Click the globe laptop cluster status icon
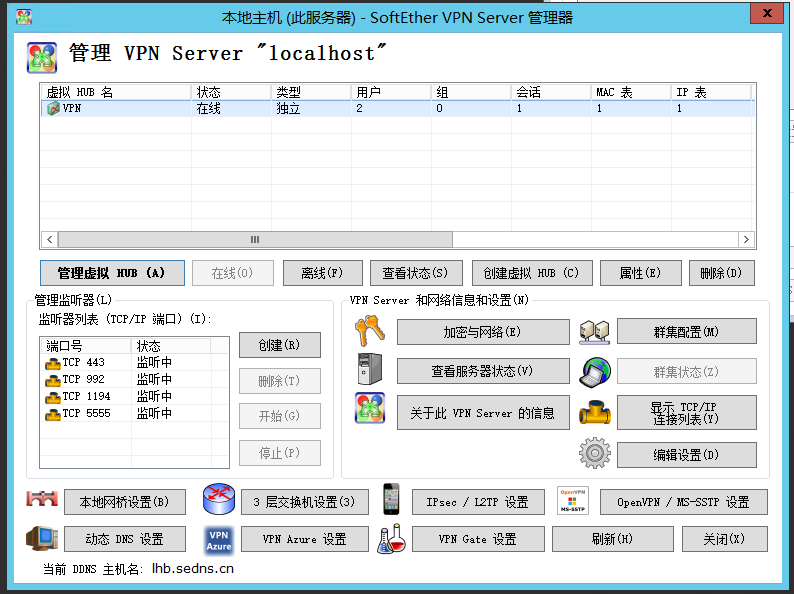The image size is (794, 594). coord(594,373)
